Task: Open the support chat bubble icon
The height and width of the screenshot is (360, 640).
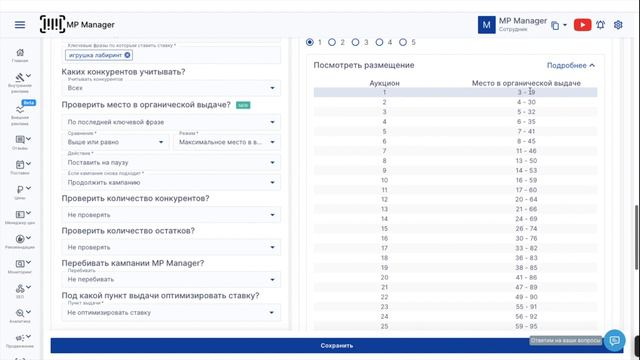Action: pyautogui.click(x=614, y=340)
